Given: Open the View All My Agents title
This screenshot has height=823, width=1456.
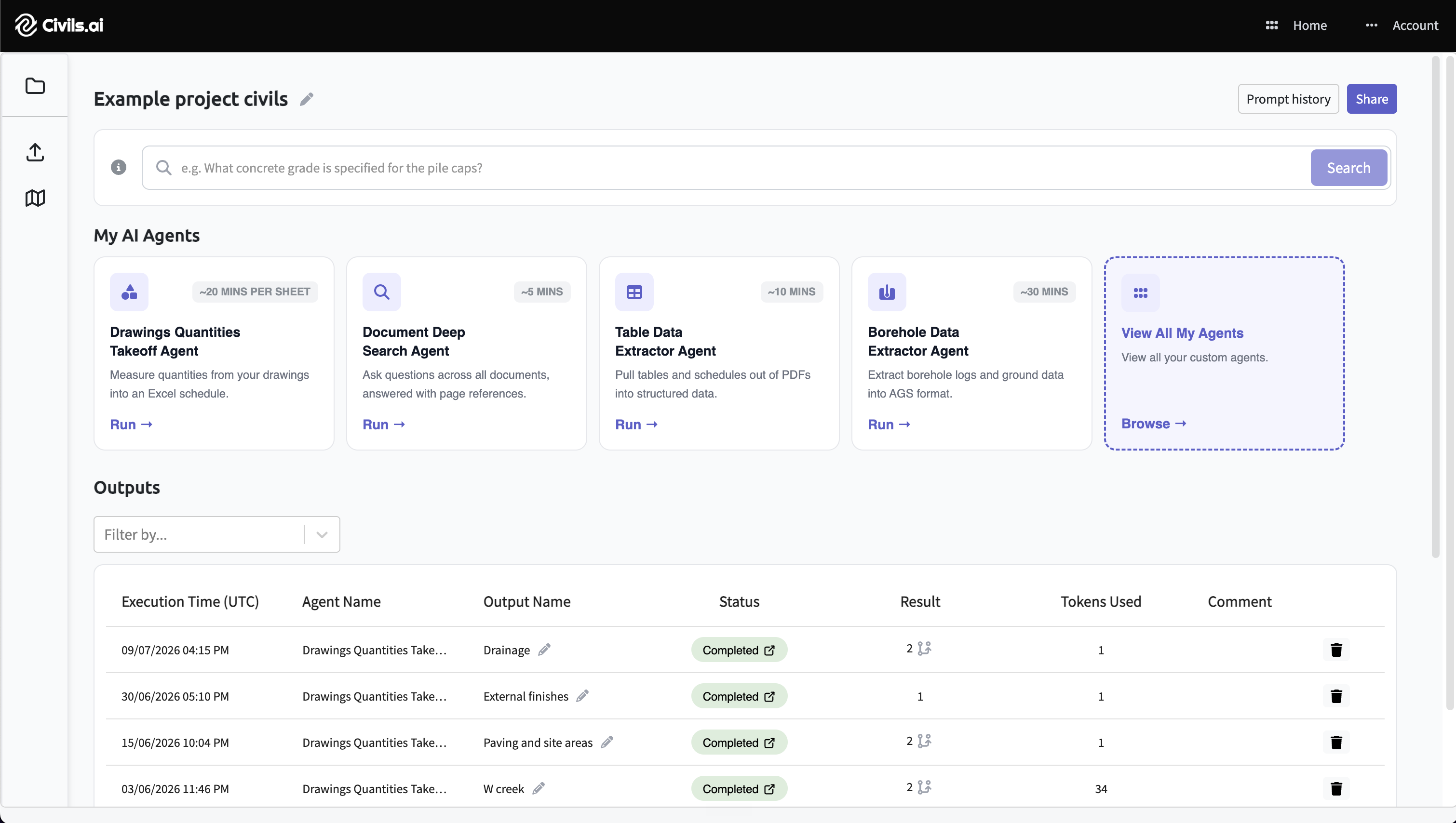Looking at the screenshot, I should [1182, 333].
